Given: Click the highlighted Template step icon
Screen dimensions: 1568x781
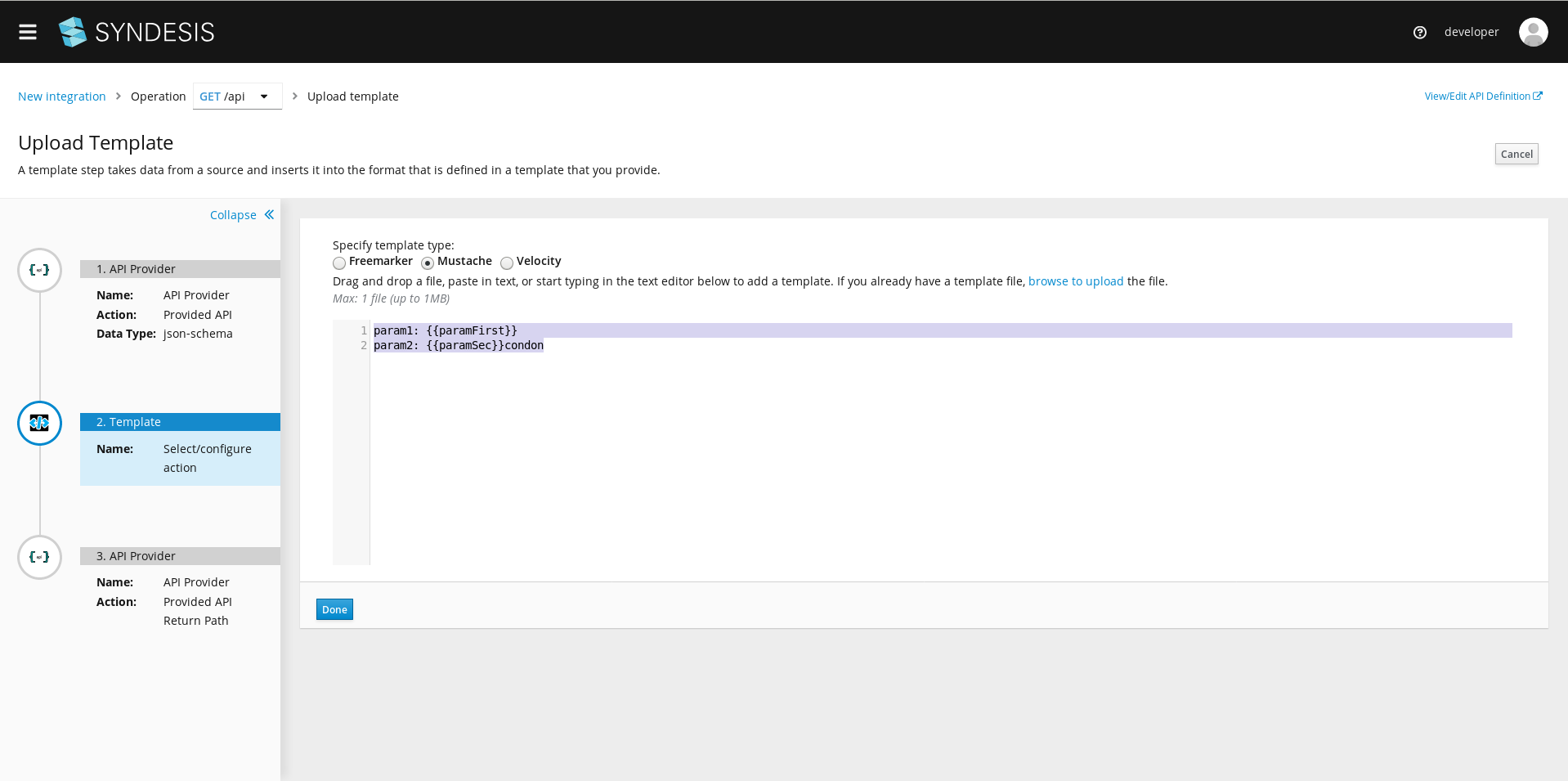Looking at the screenshot, I should (39, 423).
